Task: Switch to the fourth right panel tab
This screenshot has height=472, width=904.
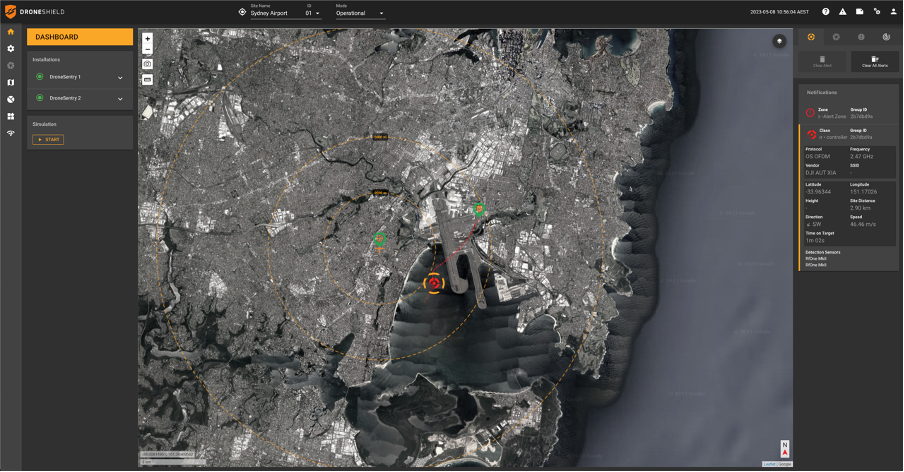Action: coord(886,37)
